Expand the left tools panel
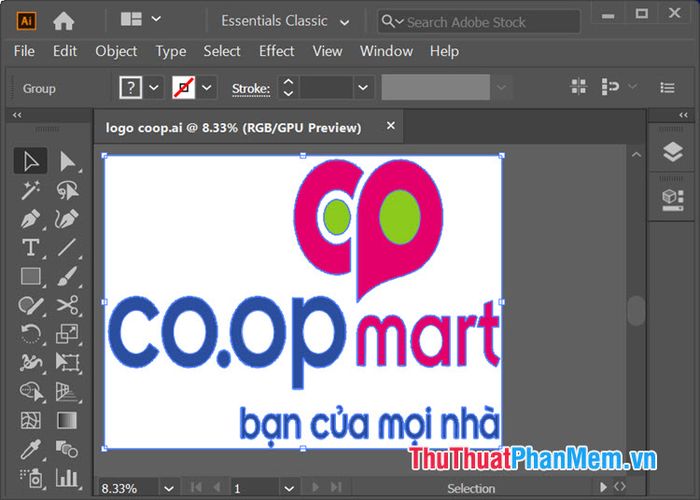700x500 pixels. tap(17, 115)
